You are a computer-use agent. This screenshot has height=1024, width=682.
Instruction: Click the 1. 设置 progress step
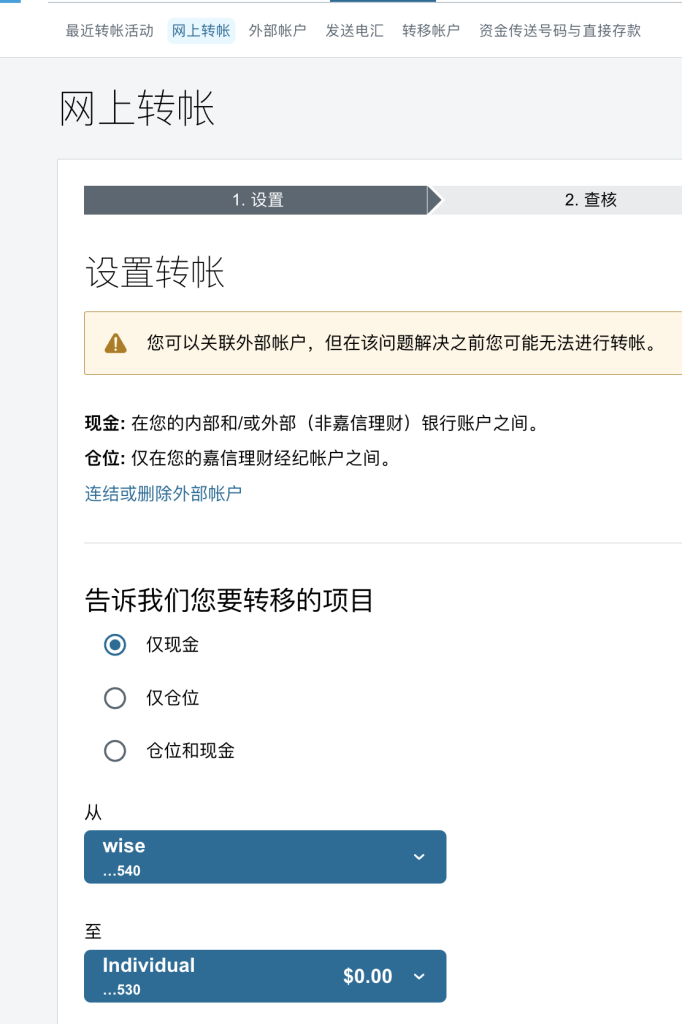[256, 200]
